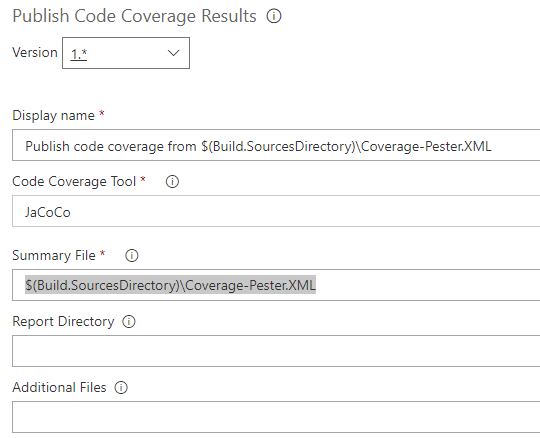Click the empty Report Directory field
The height and width of the screenshot is (438, 540).
pyautogui.click(x=276, y=351)
